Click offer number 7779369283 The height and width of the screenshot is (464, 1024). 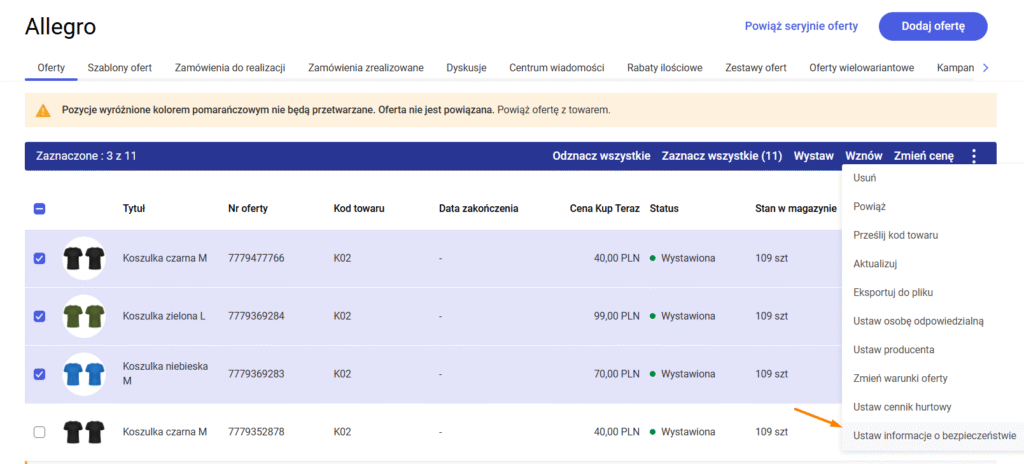(256, 374)
